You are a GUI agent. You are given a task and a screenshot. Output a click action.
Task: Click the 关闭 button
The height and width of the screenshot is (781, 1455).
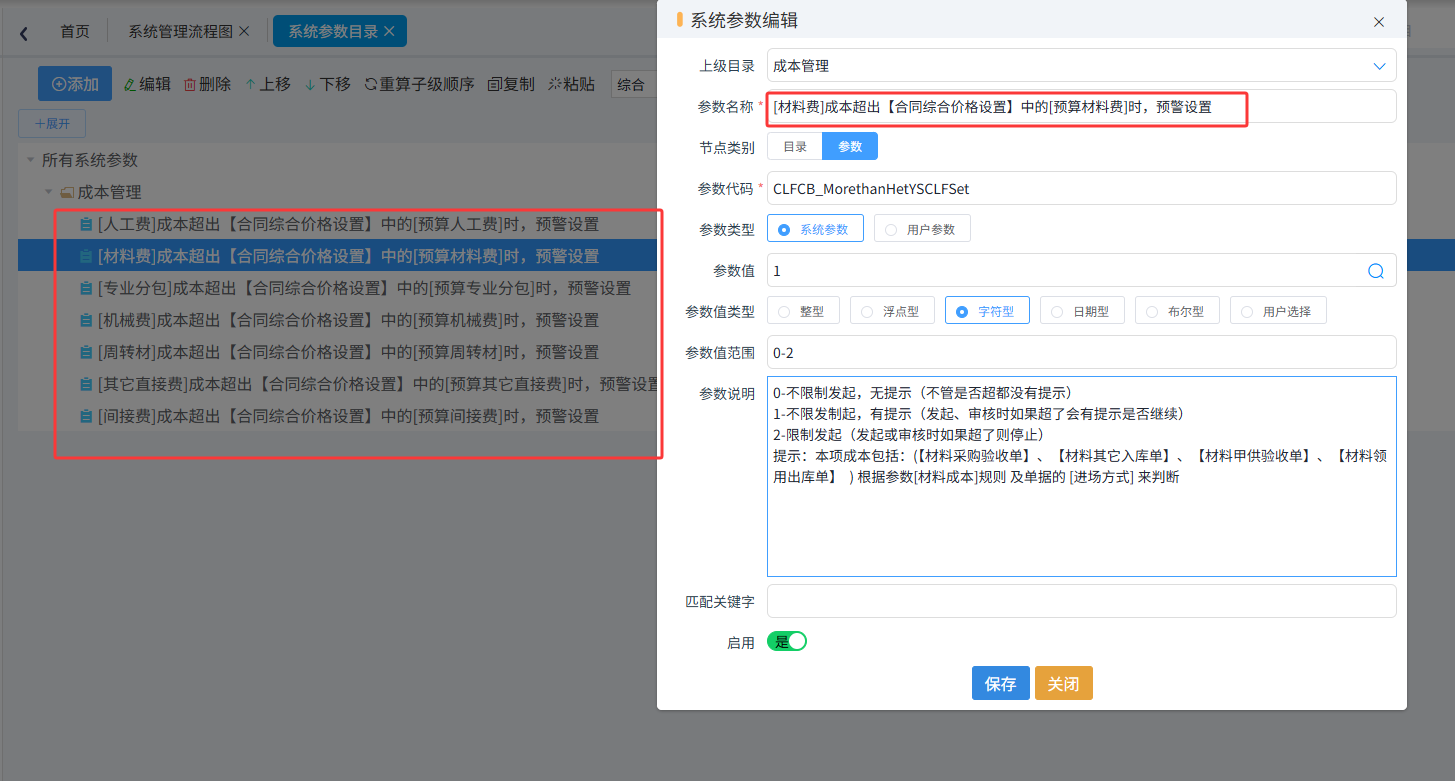click(x=1064, y=684)
